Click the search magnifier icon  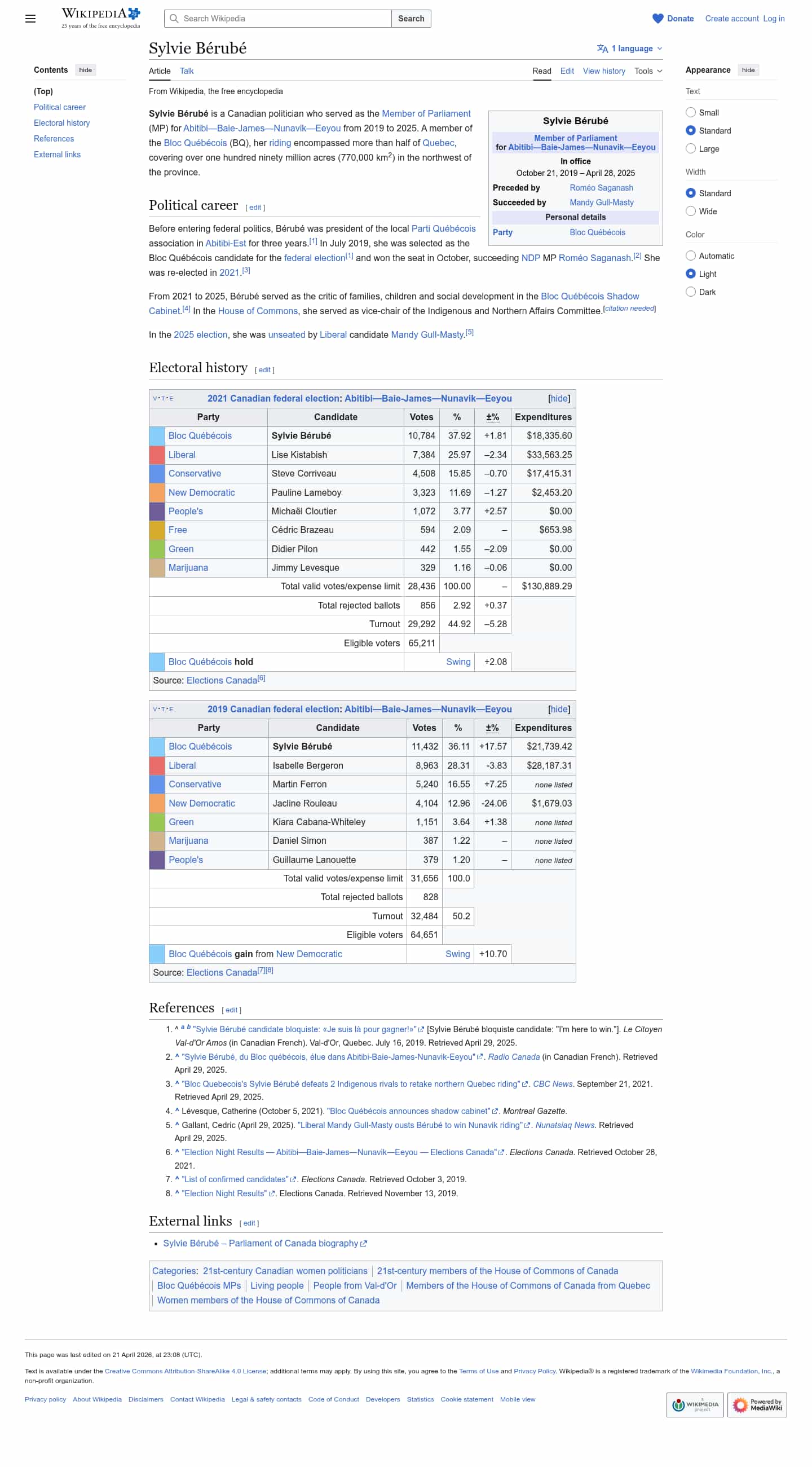pyautogui.click(x=174, y=19)
